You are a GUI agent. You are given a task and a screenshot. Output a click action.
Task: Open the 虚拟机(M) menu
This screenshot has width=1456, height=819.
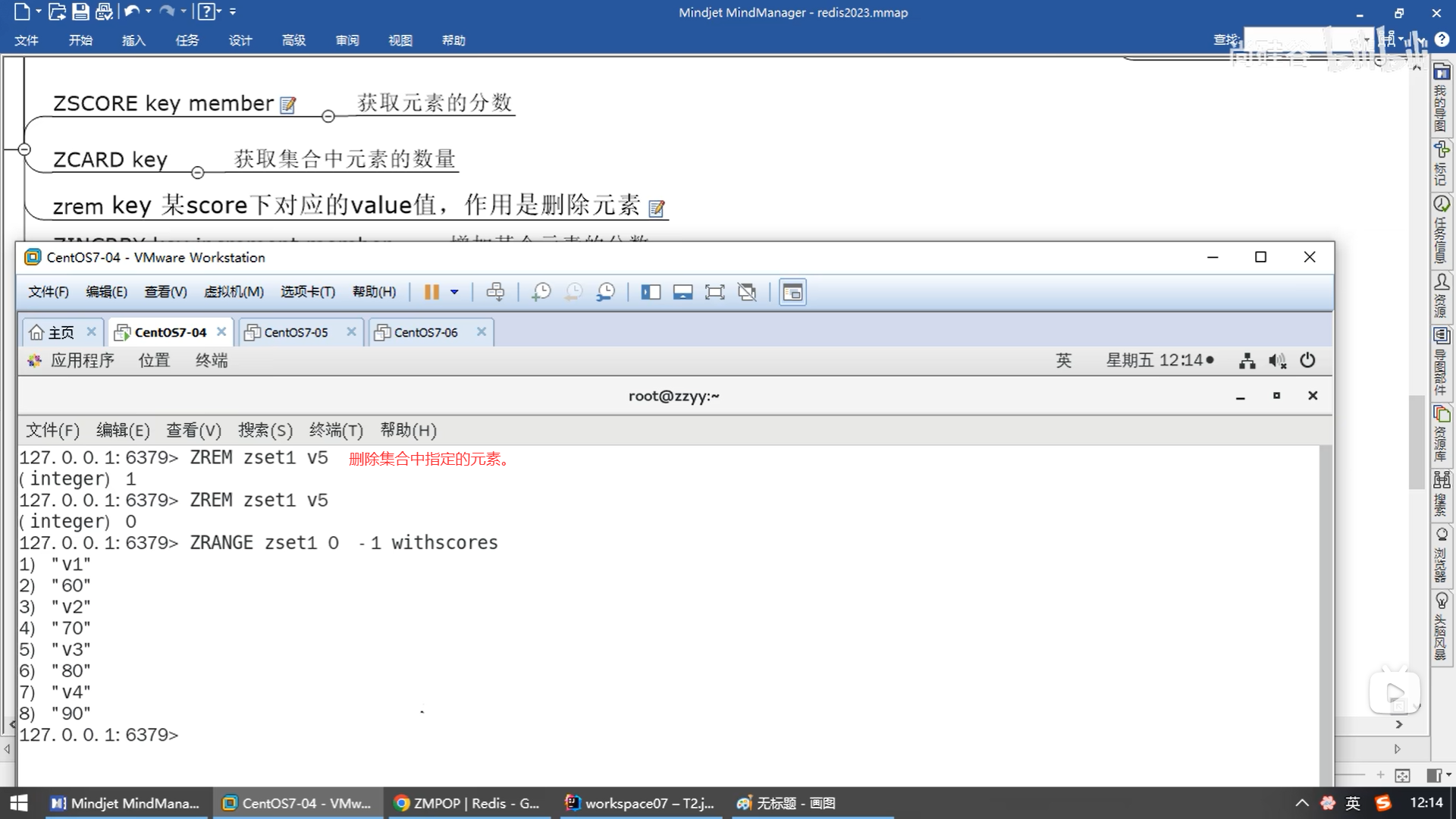[x=234, y=292]
